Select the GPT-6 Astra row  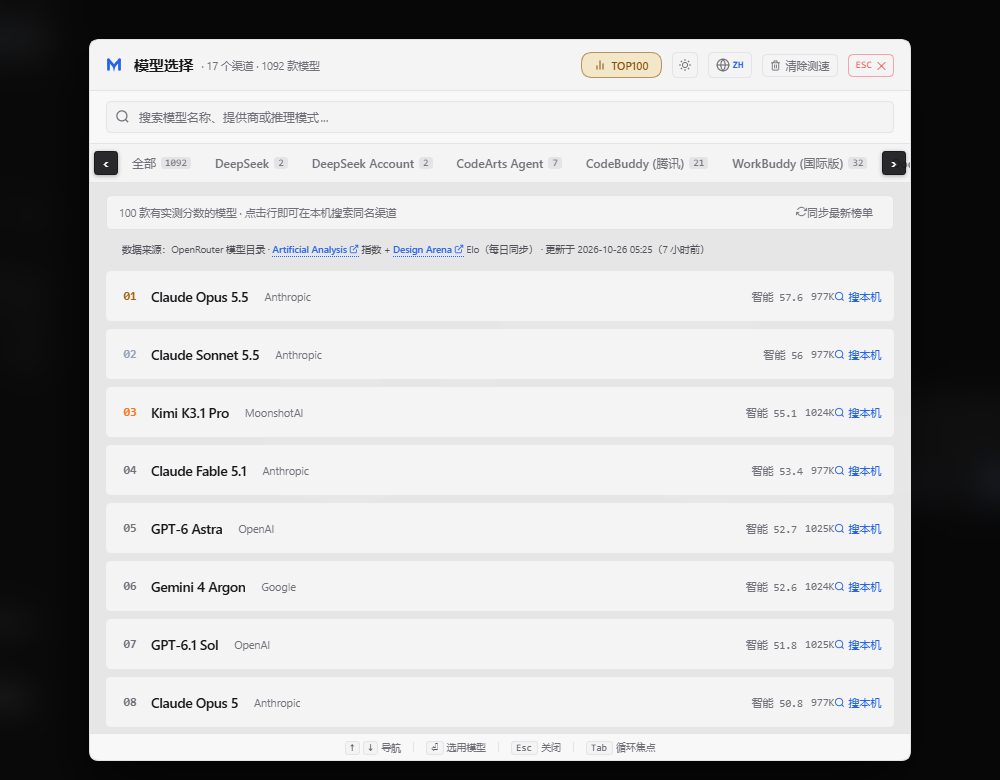pyautogui.click(x=500, y=528)
